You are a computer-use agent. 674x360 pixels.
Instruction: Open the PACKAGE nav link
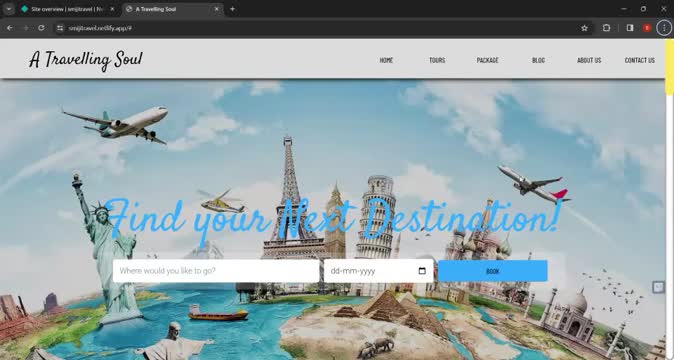pyautogui.click(x=487, y=60)
